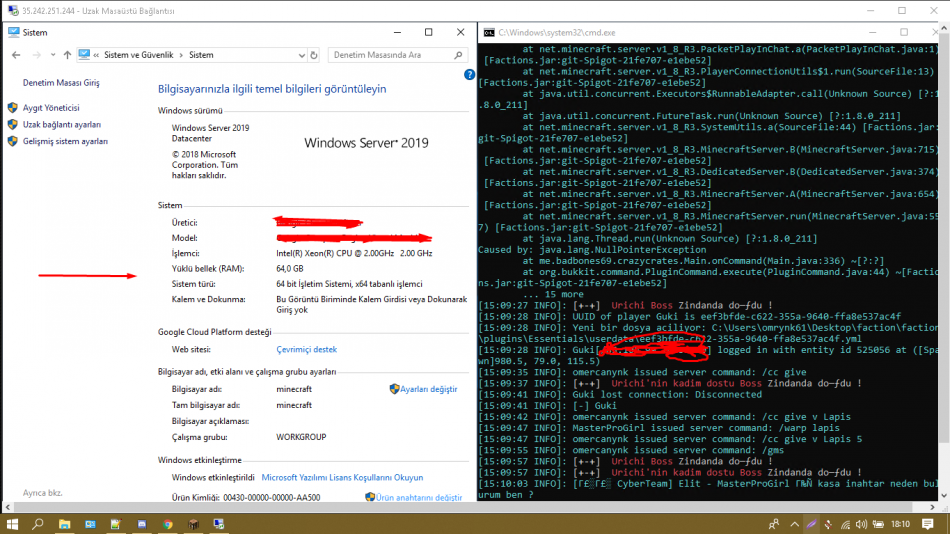950x534 pixels.
Task: Open Uzak bağlantı ayarları link
Action: click(62, 125)
